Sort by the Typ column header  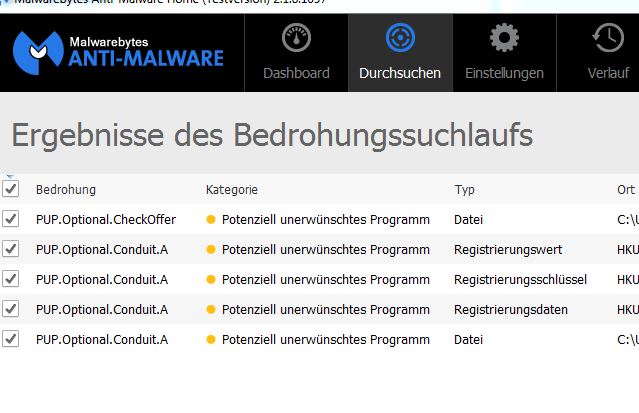(x=465, y=190)
